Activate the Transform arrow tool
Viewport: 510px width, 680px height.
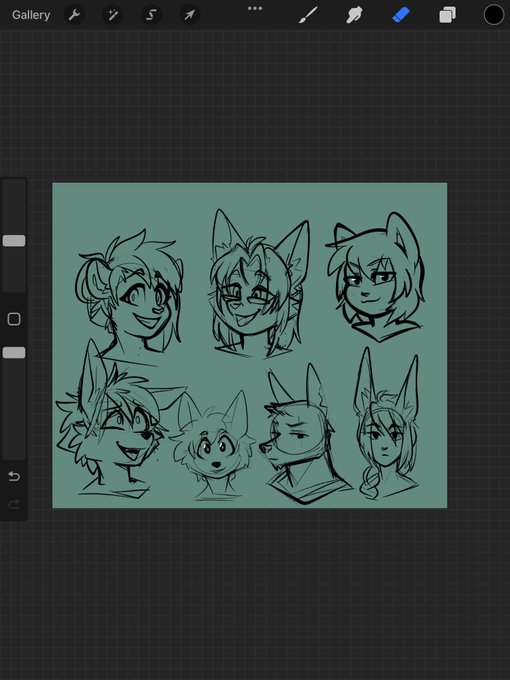190,16
